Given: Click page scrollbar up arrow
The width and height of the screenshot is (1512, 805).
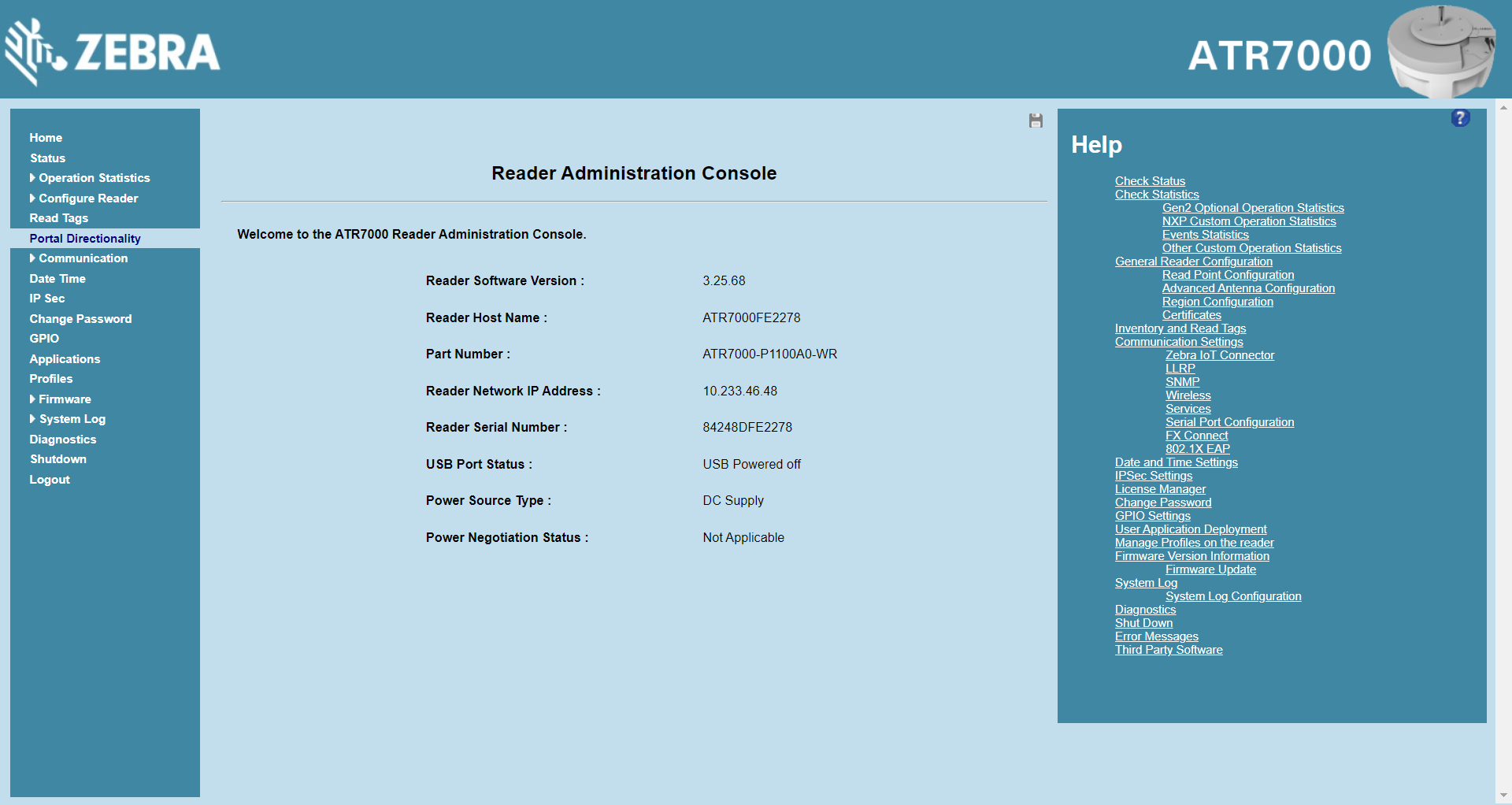Looking at the screenshot, I should click(1504, 107).
